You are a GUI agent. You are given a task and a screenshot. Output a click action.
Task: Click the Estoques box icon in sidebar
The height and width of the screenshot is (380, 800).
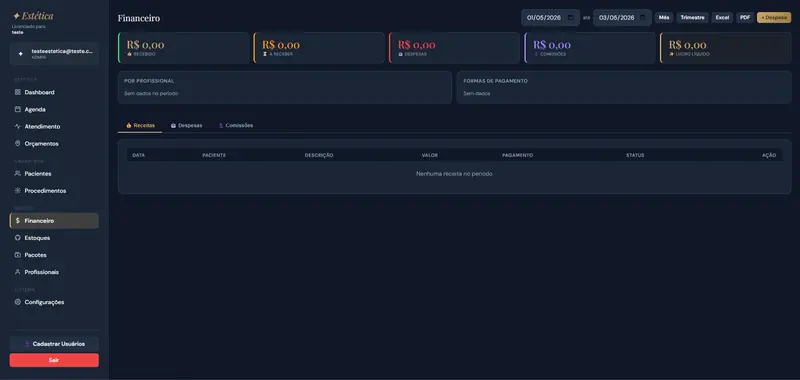tap(17, 238)
